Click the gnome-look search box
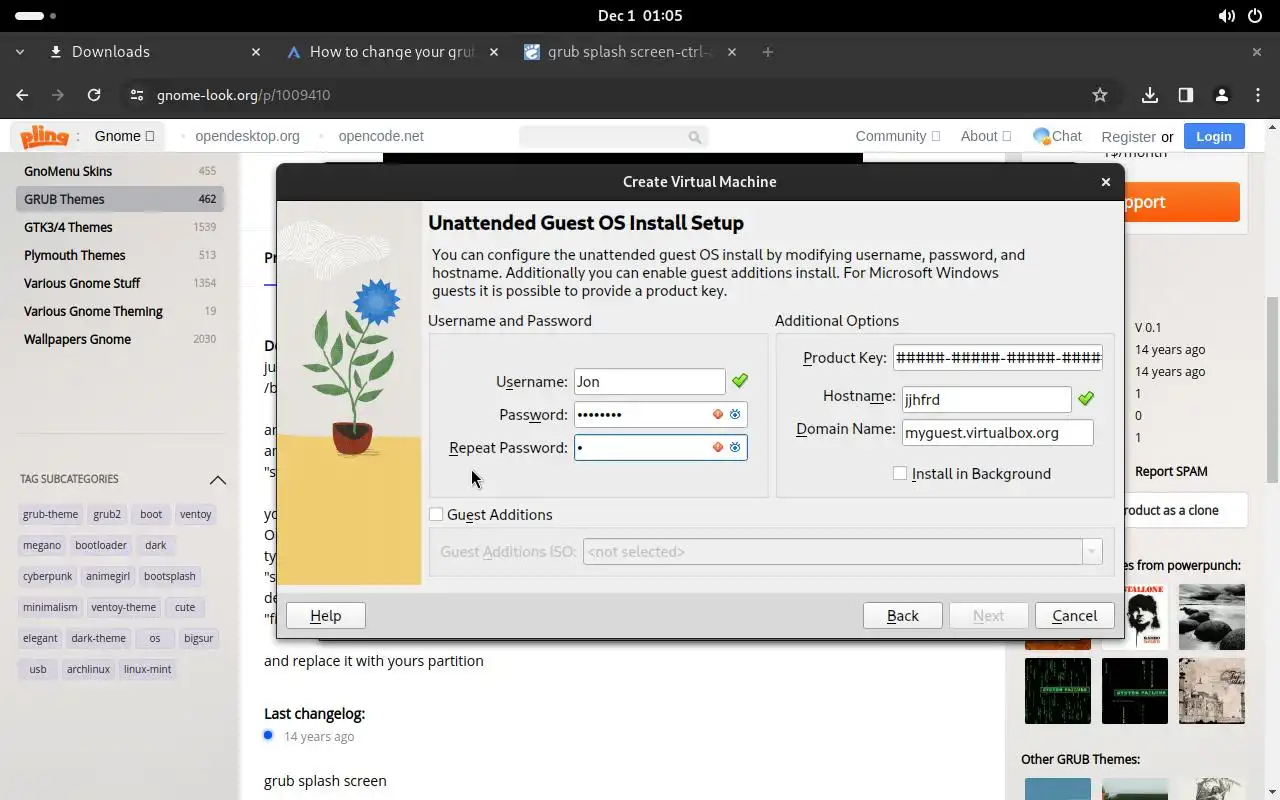The image size is (1280, 800). (x=613, y=137)
